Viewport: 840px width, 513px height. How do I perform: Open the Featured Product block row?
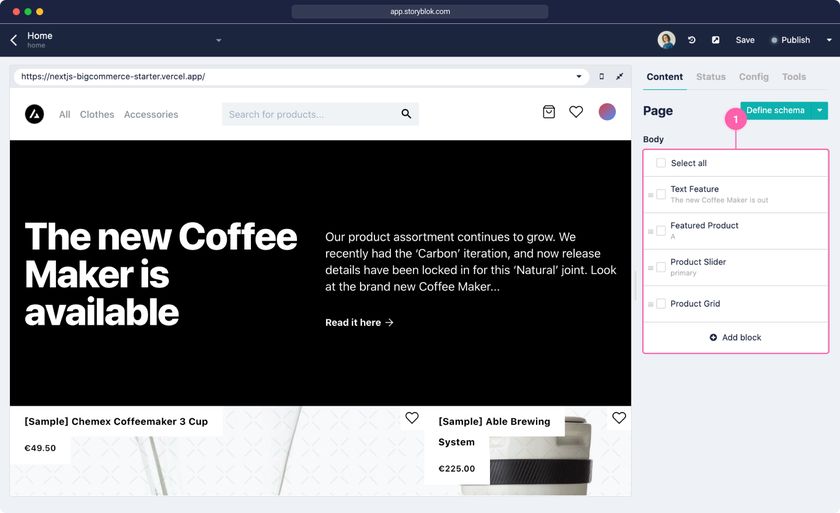click(x=736, y=231)
